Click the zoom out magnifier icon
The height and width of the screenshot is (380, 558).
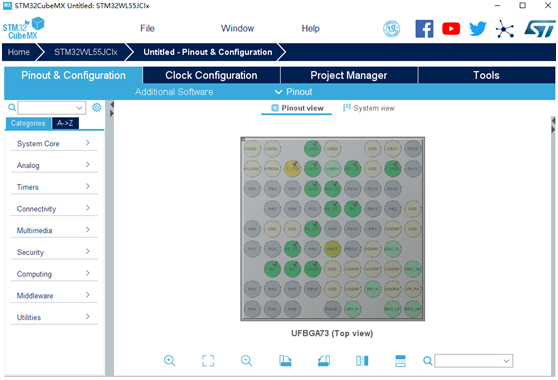(246, 361)
